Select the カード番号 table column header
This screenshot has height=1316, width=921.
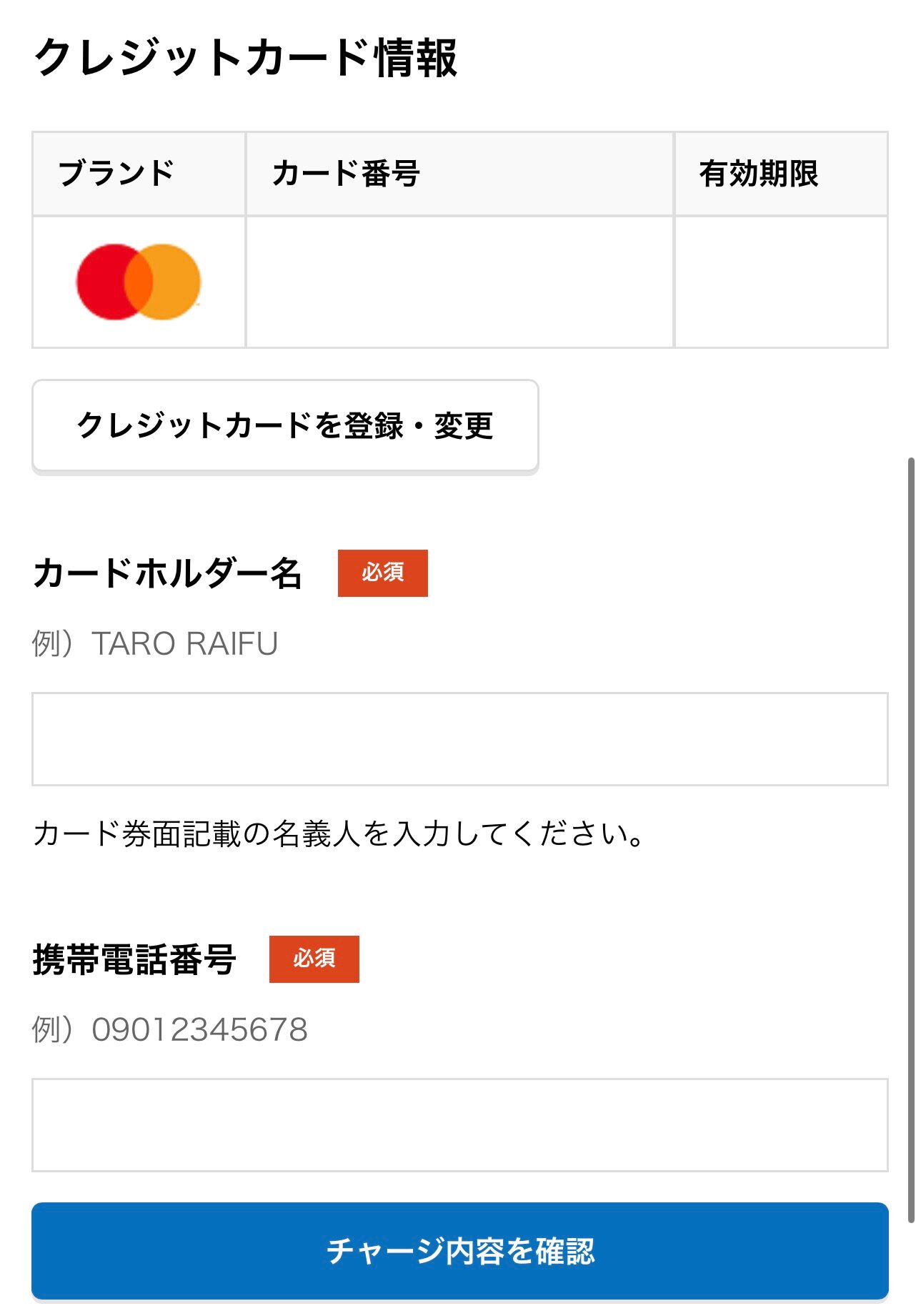point(346,174)
